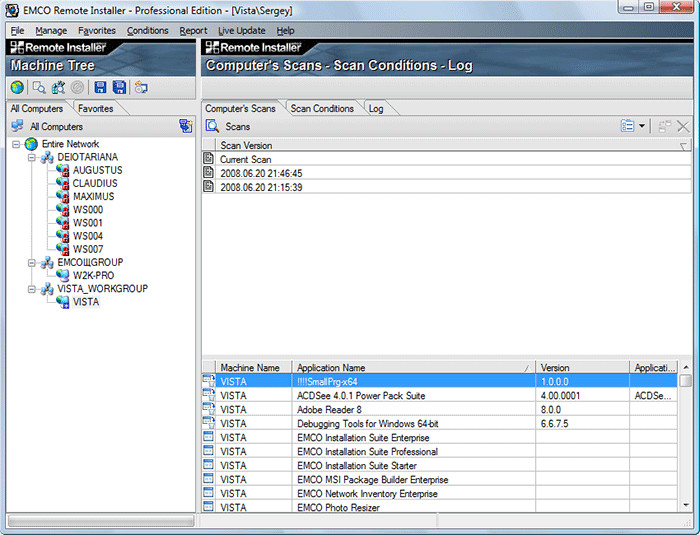This screenshot has width=700, height=535.
Task: Collapse the EMCOШGROUP workgroup node
Action: point(32,263)
